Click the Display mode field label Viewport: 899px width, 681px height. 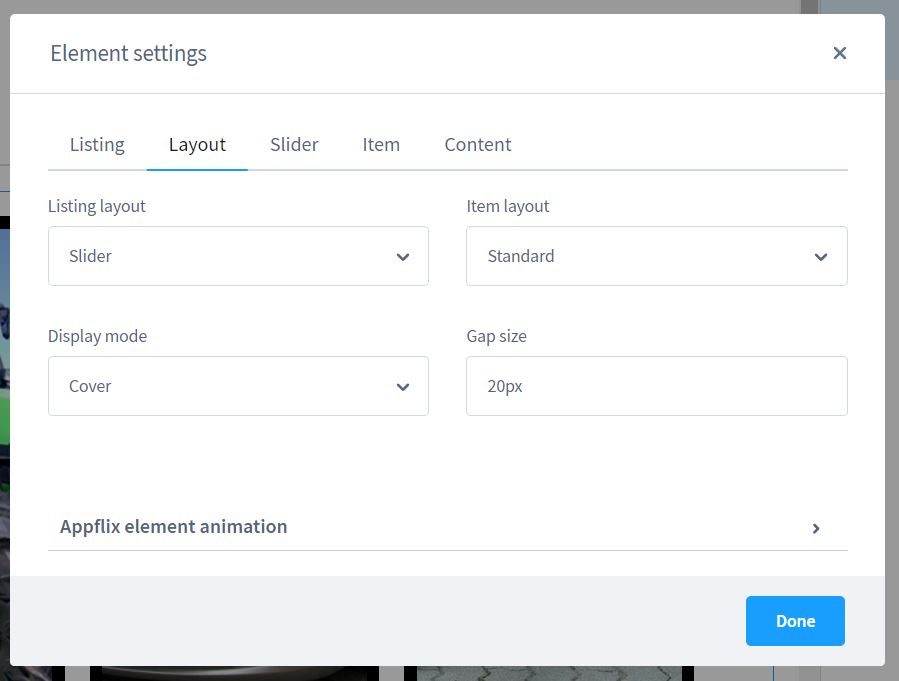pyautogui.click(x=97, y=336)
